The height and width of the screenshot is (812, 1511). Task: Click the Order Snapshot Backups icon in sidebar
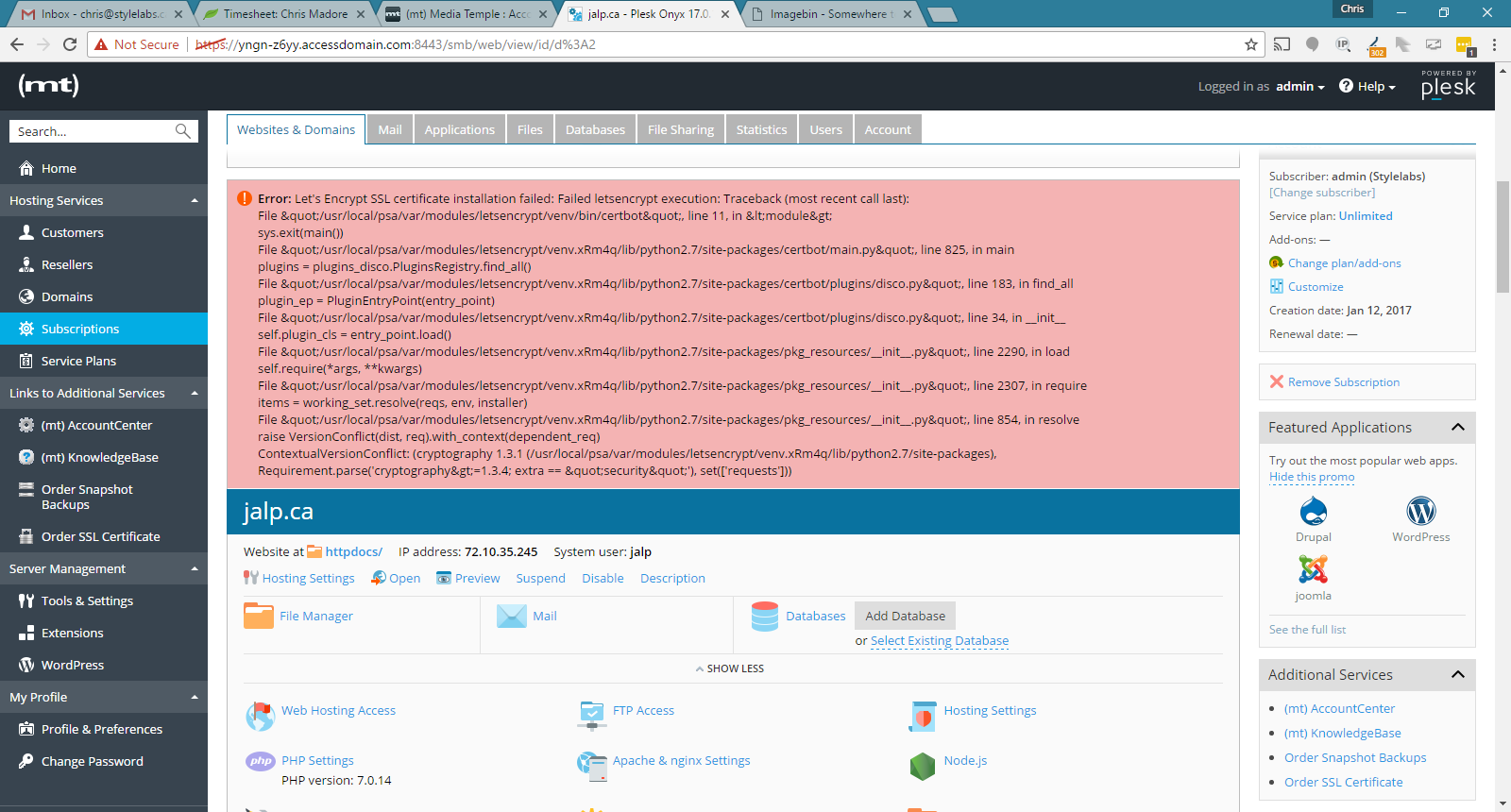tap(26, 489)
